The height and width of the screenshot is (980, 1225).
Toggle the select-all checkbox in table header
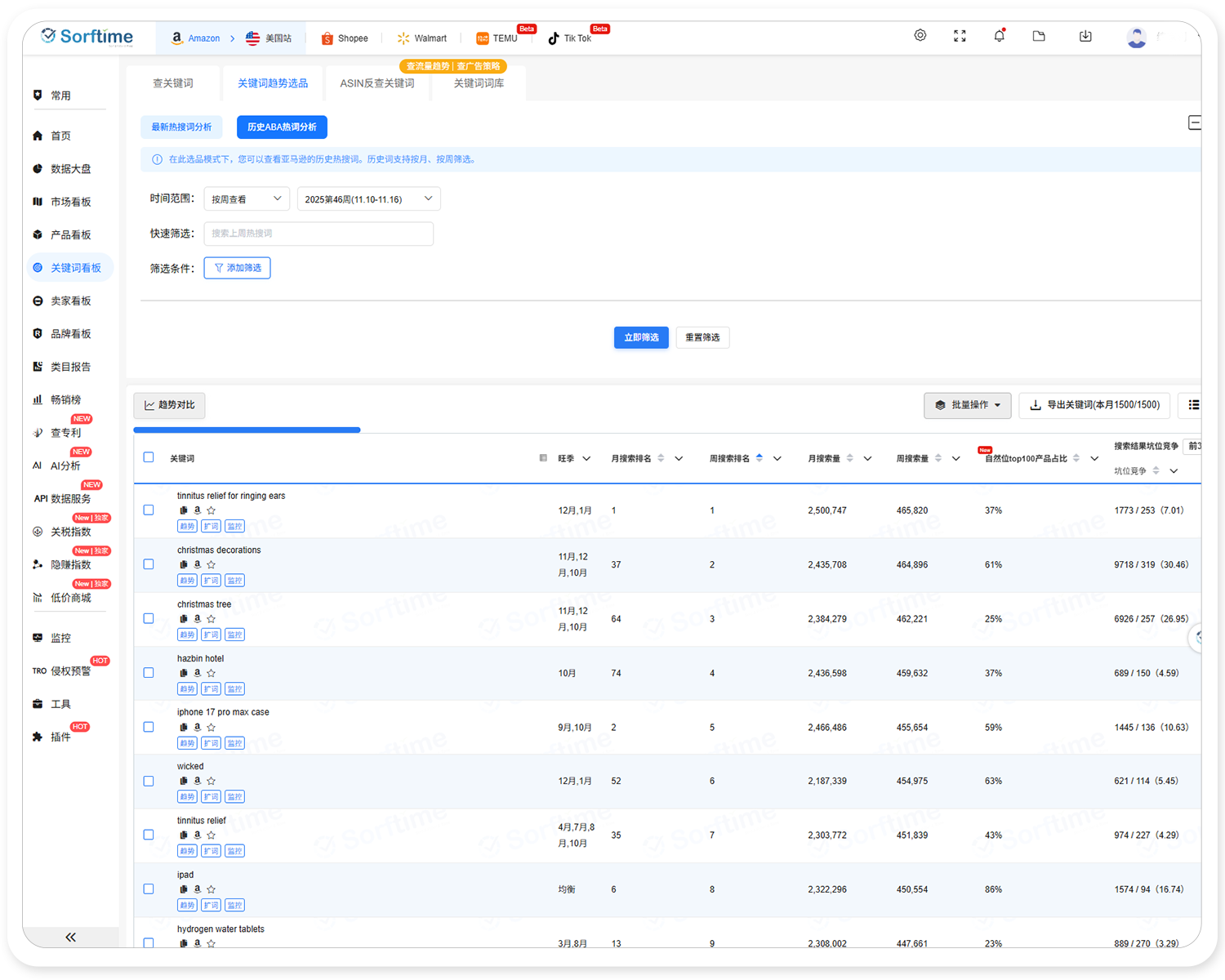click(x=149, y=457)
